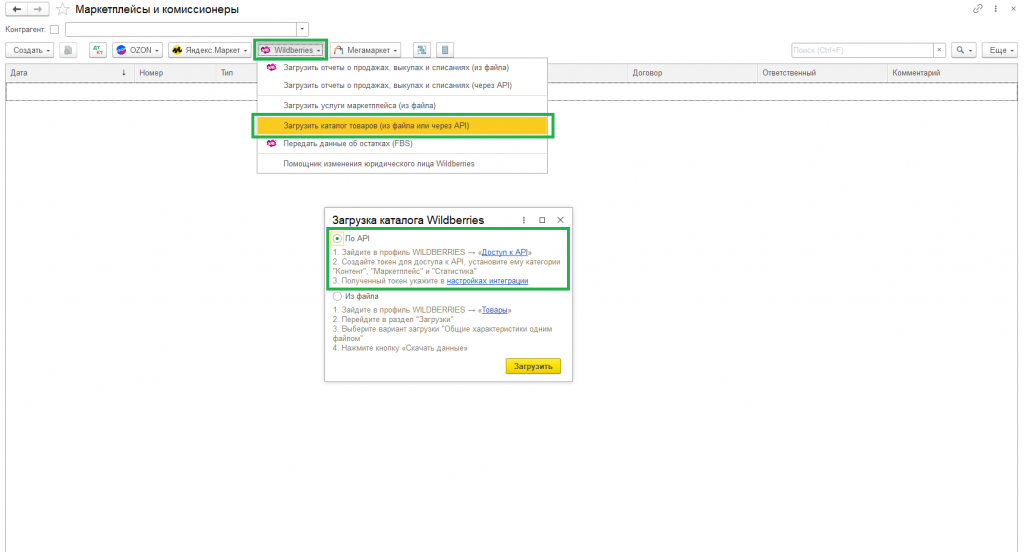
Task: Go forward with the right arrow button
Action: [38, 9]
